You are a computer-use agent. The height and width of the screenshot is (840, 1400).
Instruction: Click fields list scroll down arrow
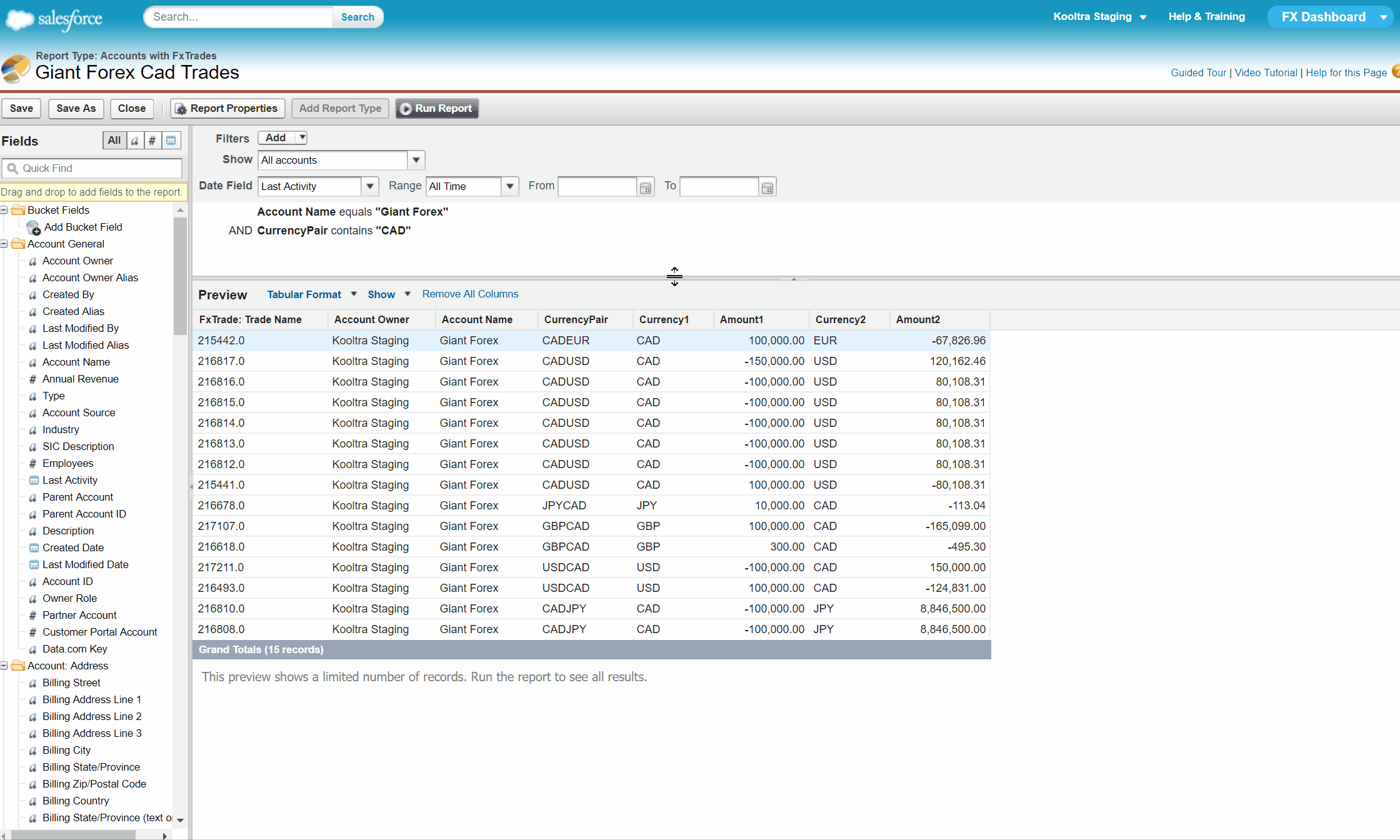(180, 820)
